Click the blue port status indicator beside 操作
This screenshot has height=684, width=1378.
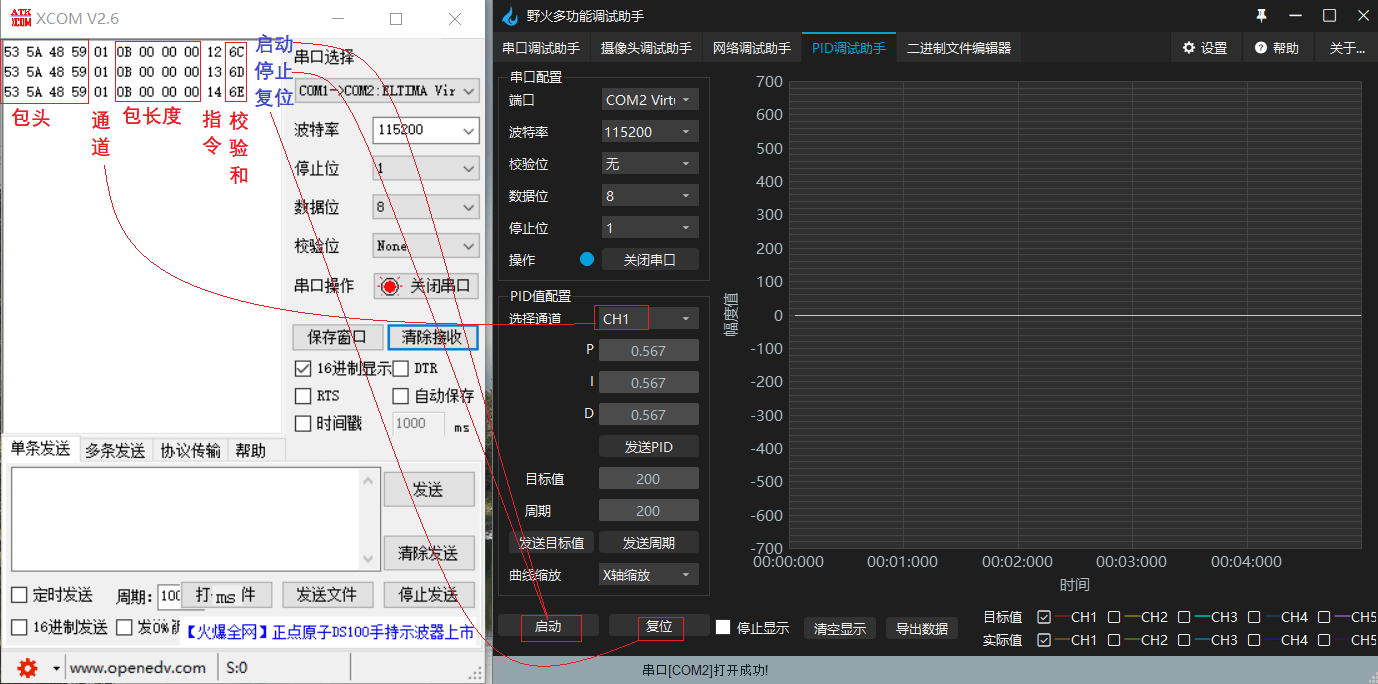tap(587, 259)
